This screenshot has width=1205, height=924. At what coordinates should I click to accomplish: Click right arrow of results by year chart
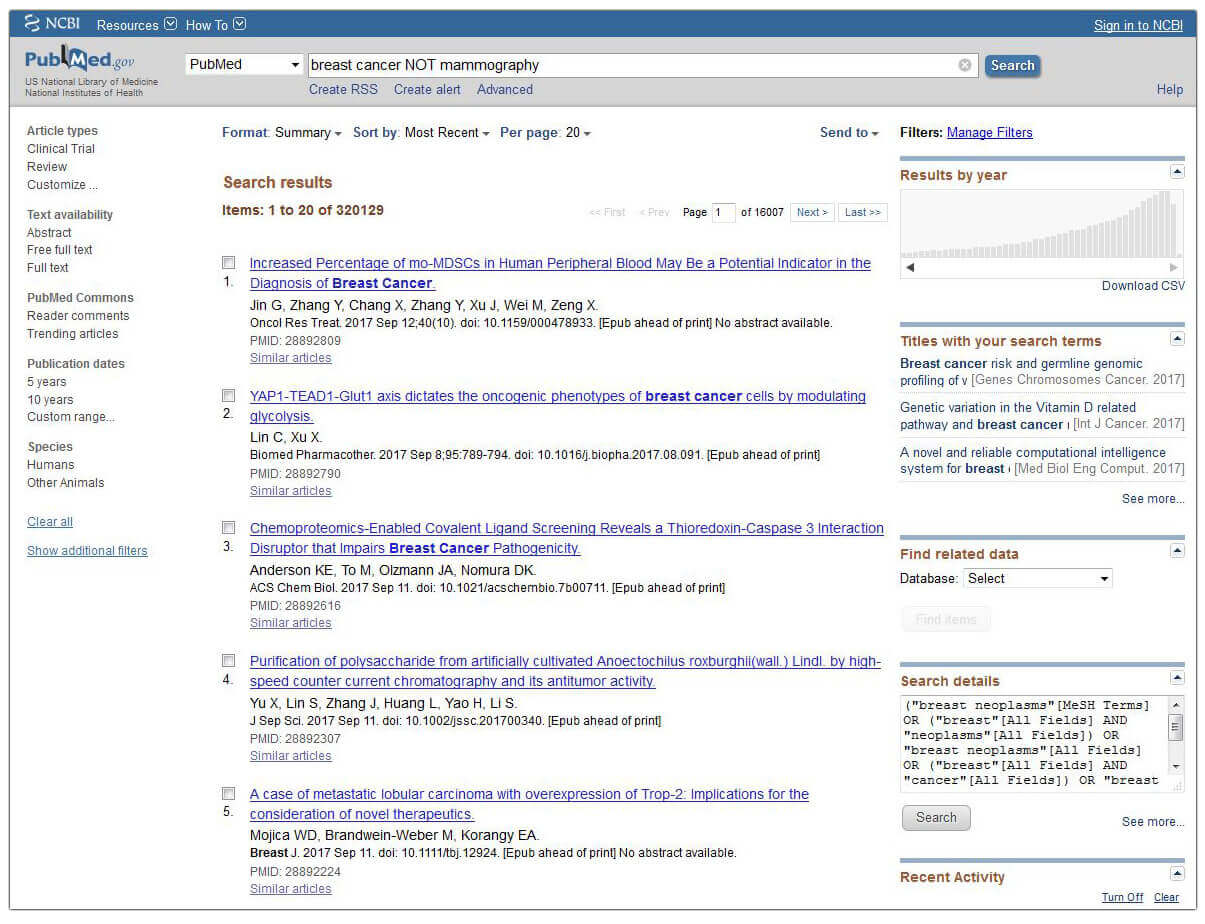pos(1174,268)
